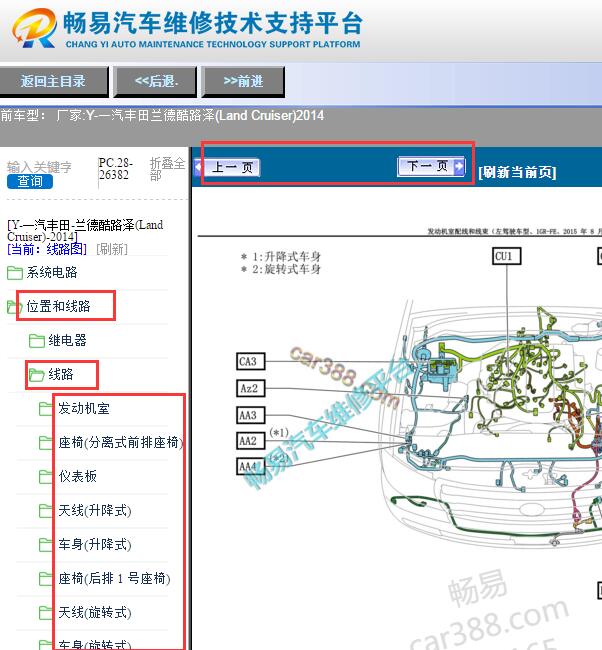Open the 发动机室 wiring entry

[84, 408]
